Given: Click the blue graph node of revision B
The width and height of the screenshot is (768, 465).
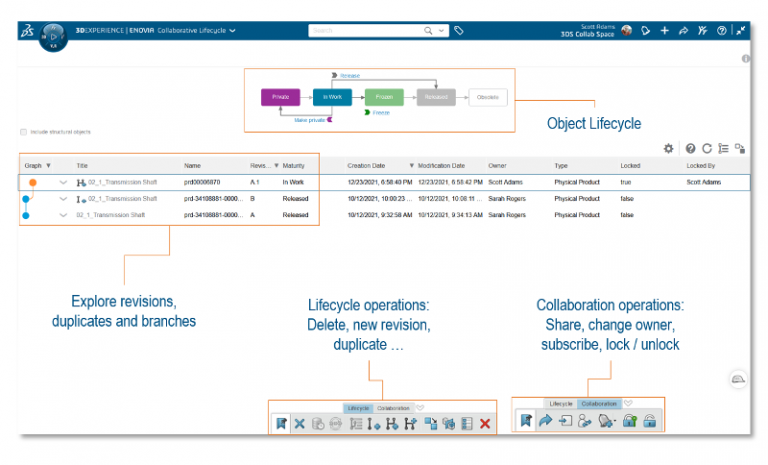Looking at the screenshot, I should [25, 199].
